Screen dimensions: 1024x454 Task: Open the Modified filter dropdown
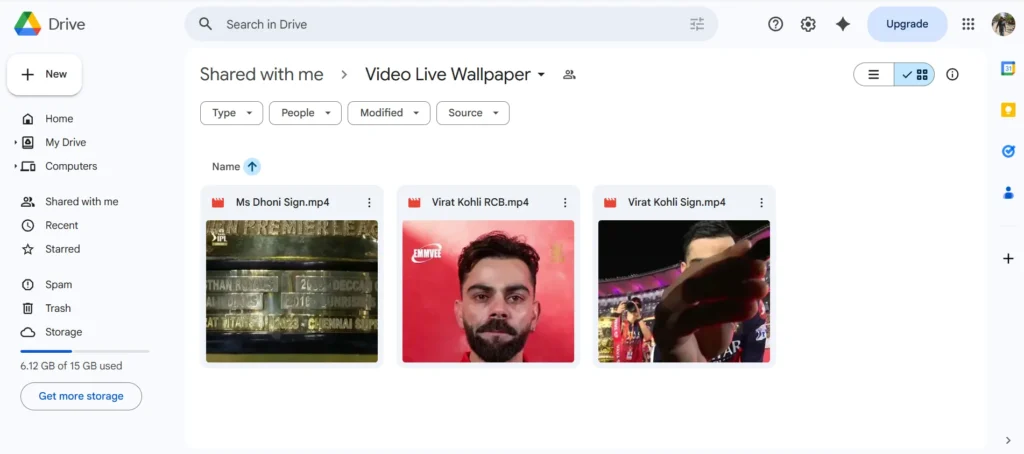pos(389,113)
